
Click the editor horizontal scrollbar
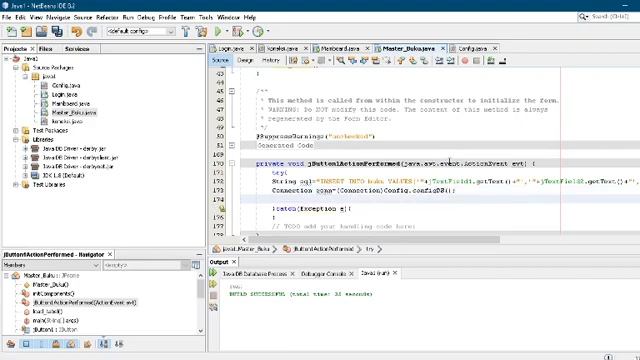(x=373, y=239)
